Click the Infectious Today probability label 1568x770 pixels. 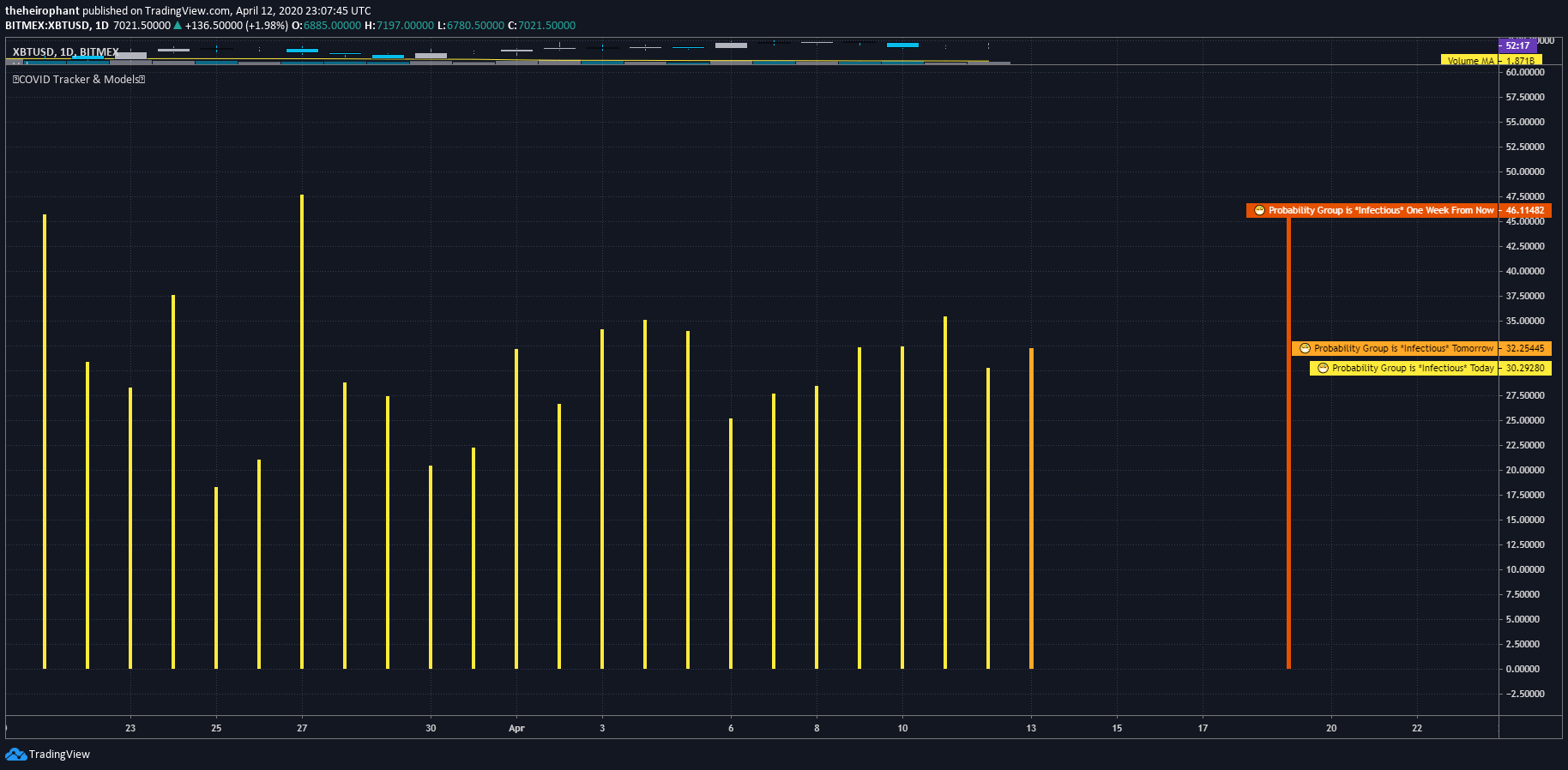click(1404, 368)
